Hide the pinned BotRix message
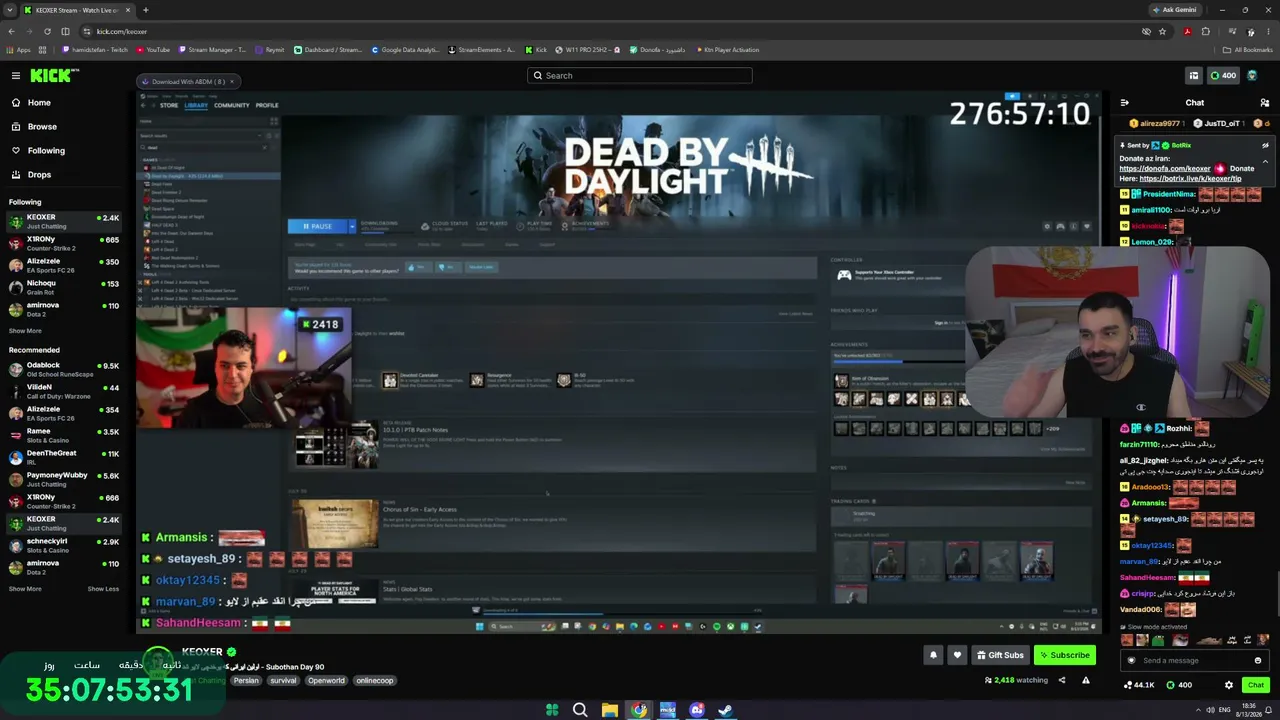This screenshot has height=720, width=1280. [x=1265, y=146]
